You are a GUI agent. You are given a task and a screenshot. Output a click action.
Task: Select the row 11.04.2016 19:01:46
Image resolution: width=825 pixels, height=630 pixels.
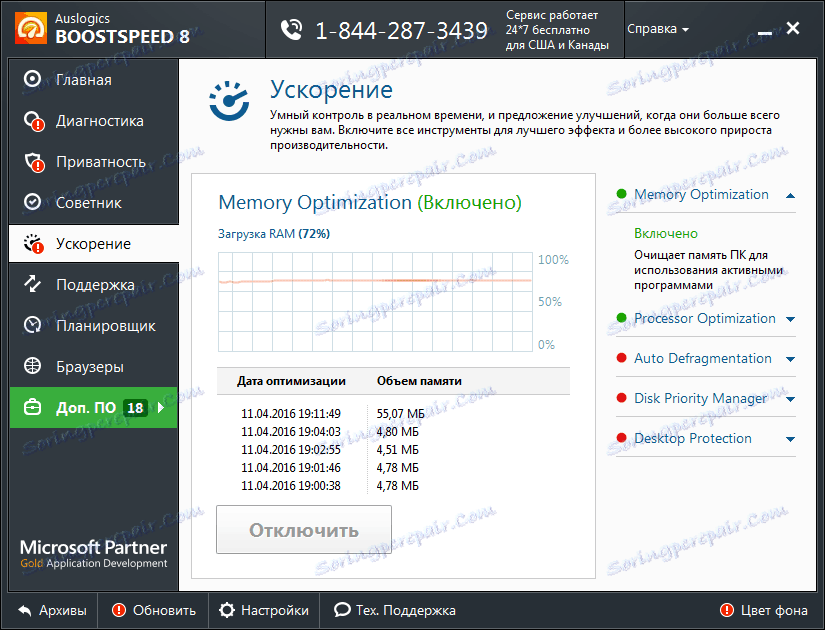tap(330, 467)
